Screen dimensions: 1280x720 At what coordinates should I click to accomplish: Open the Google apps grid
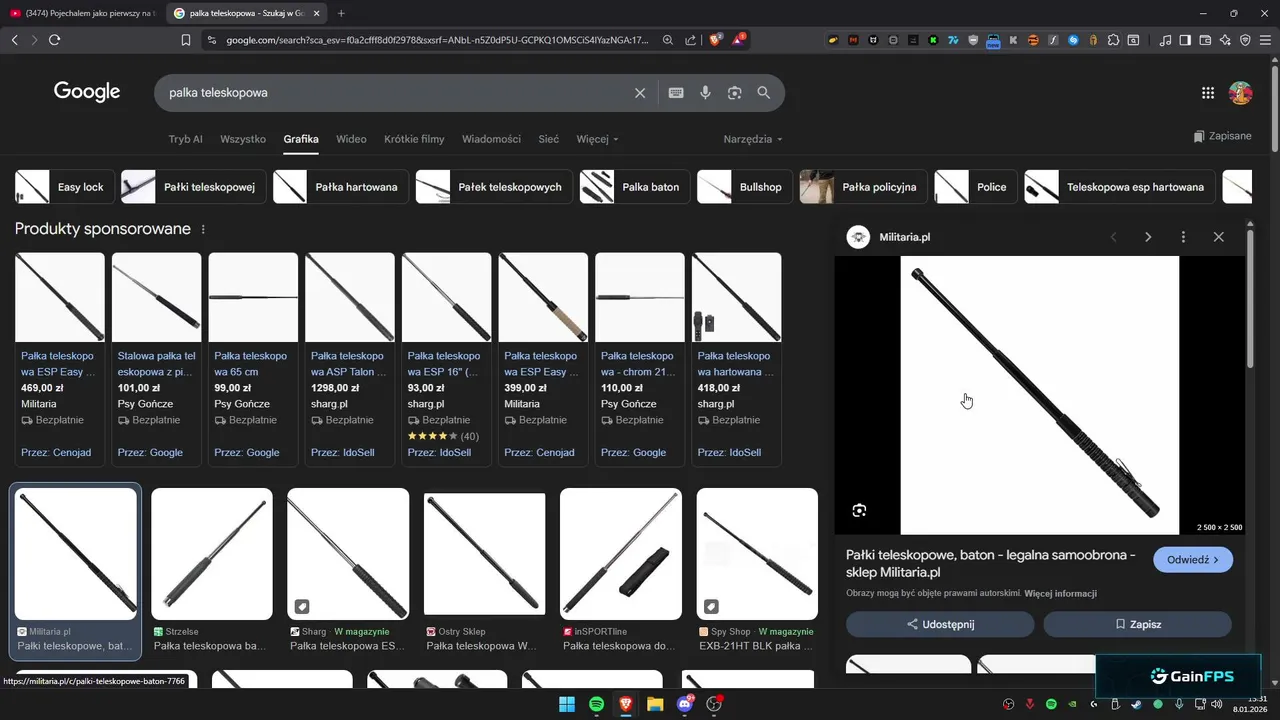tap(1208, 93)
